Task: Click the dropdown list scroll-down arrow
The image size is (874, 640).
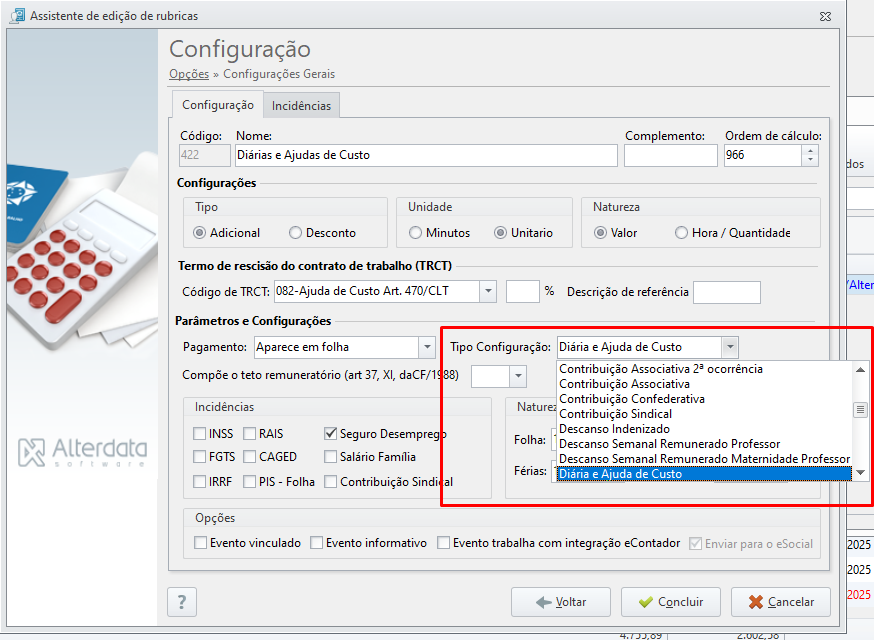Action: (860, 473)
